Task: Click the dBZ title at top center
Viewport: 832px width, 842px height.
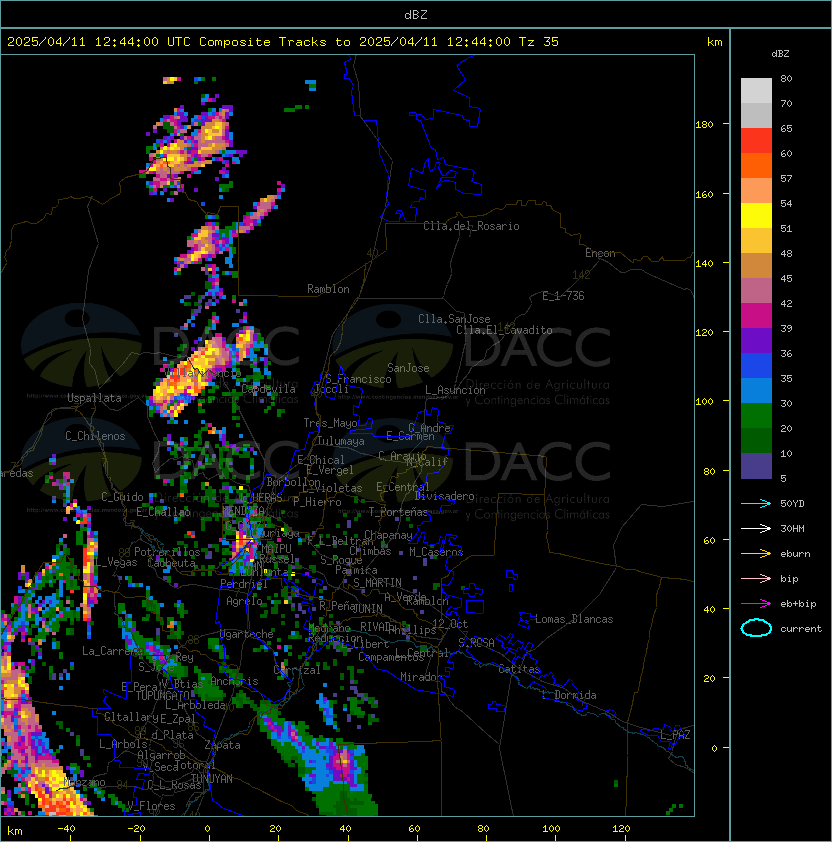Action: [416, 15]
